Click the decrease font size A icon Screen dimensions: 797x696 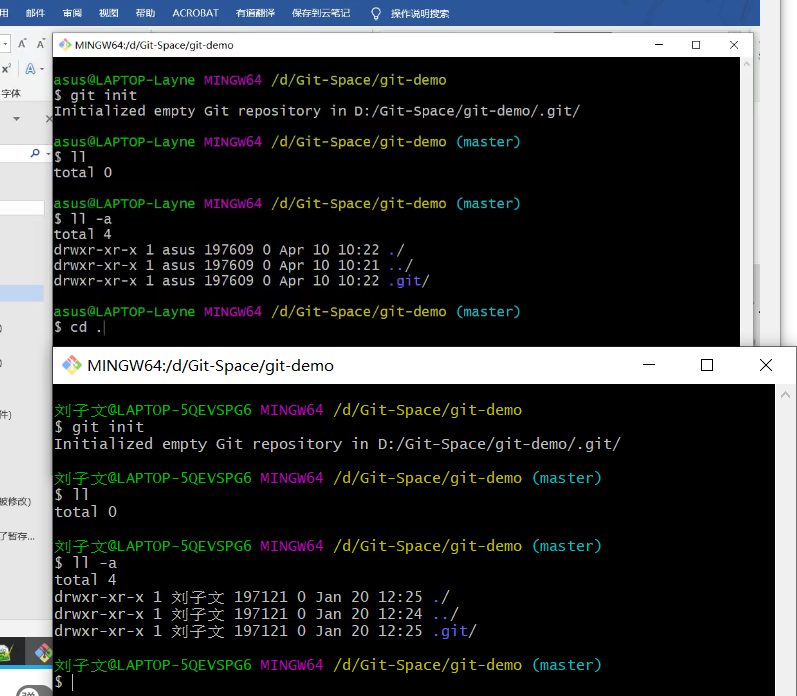(x=41, y=44)
